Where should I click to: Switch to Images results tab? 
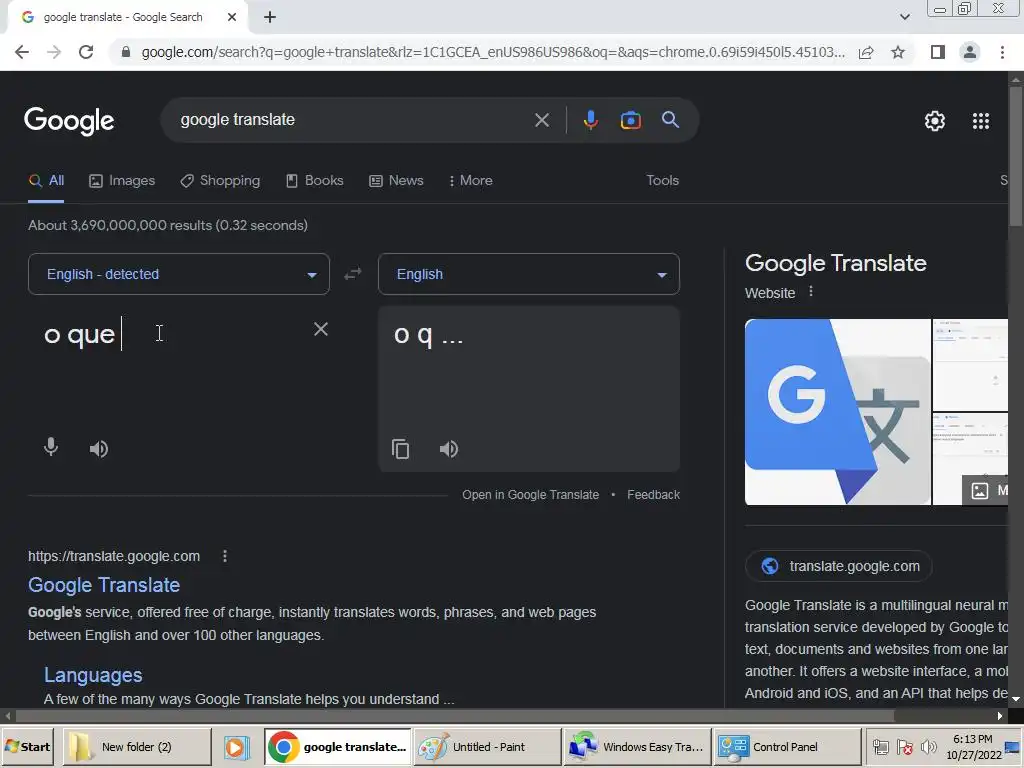point(122,180)
